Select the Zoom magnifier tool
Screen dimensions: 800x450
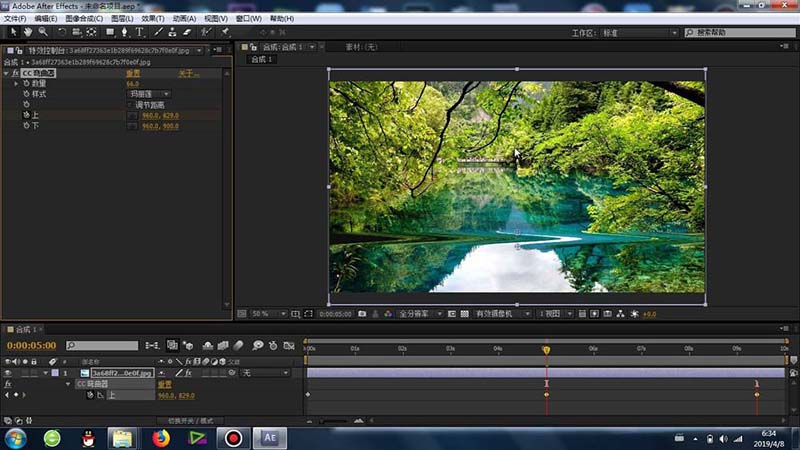(x=43, y=32)
